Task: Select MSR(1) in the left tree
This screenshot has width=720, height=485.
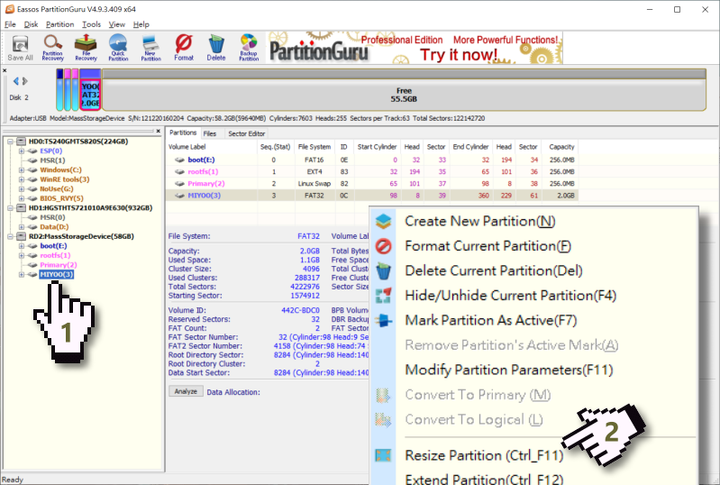Action: [52, 160]
